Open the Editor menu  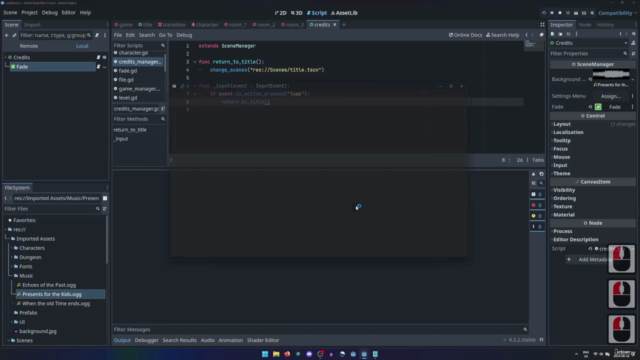tap(69, 13)
